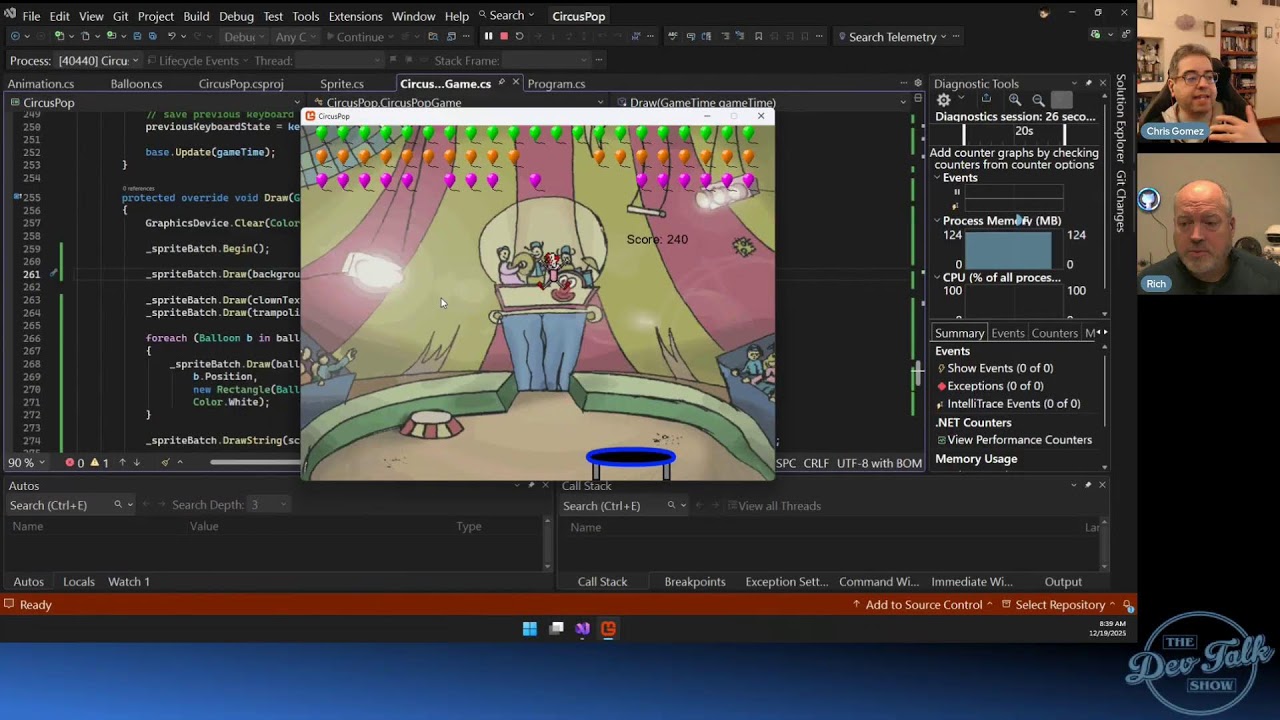The height and width of the screenshot is (720, 1280).
Task: Click Select Repository in status bar
Action: 1060,605
